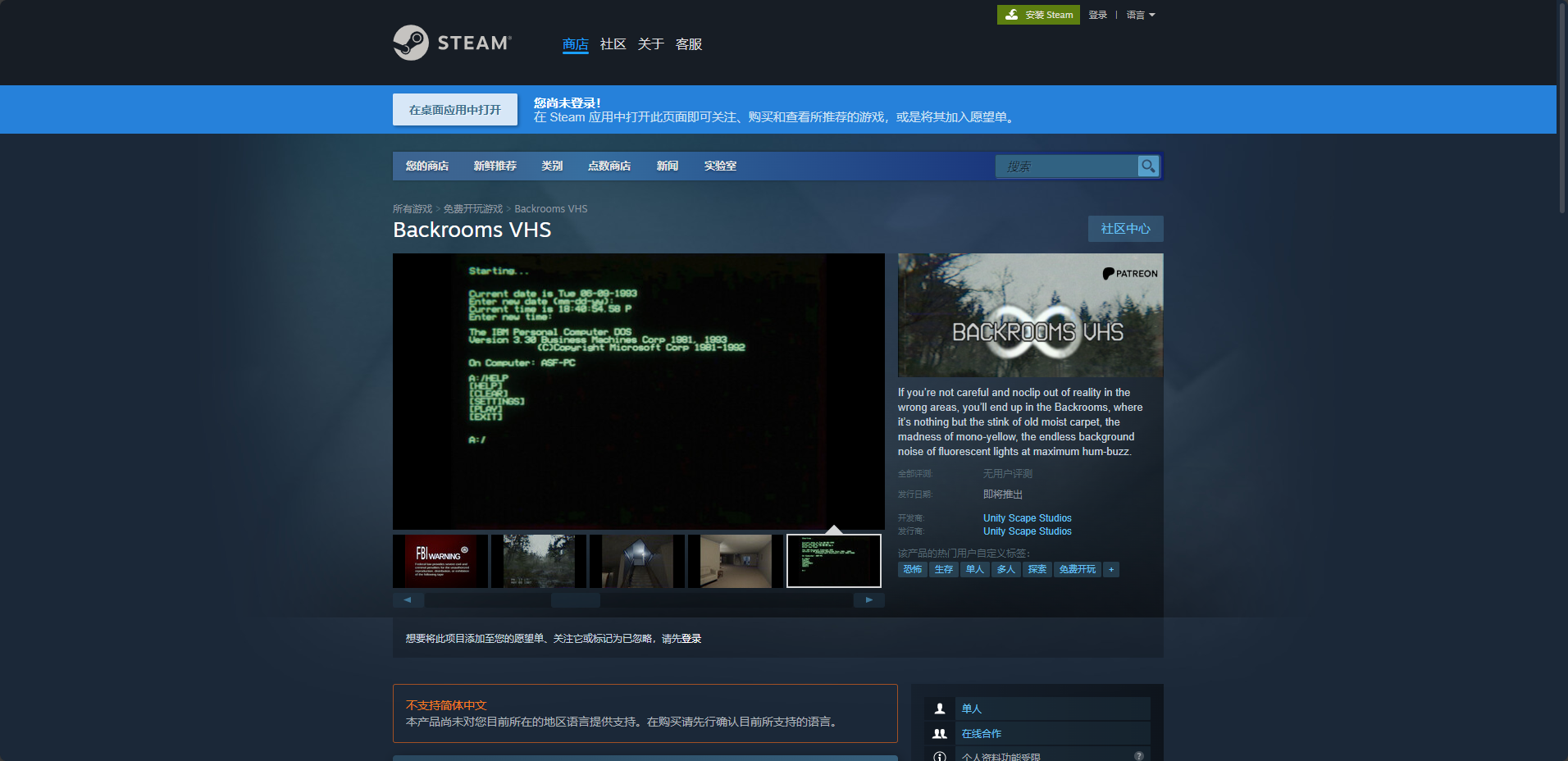Image resolution: width=1568 pixels, height=761 pixels.
Task: Click the Patreon logo on header image
Action: point(1130,274)
